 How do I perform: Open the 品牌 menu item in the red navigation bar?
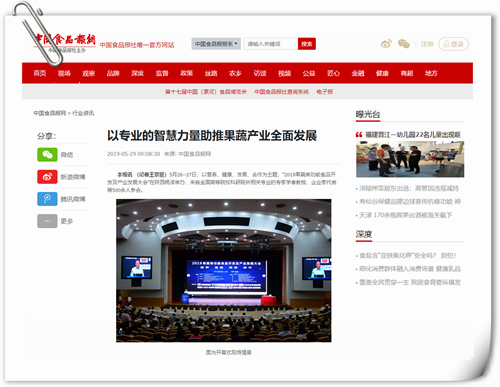pos(113,73)
